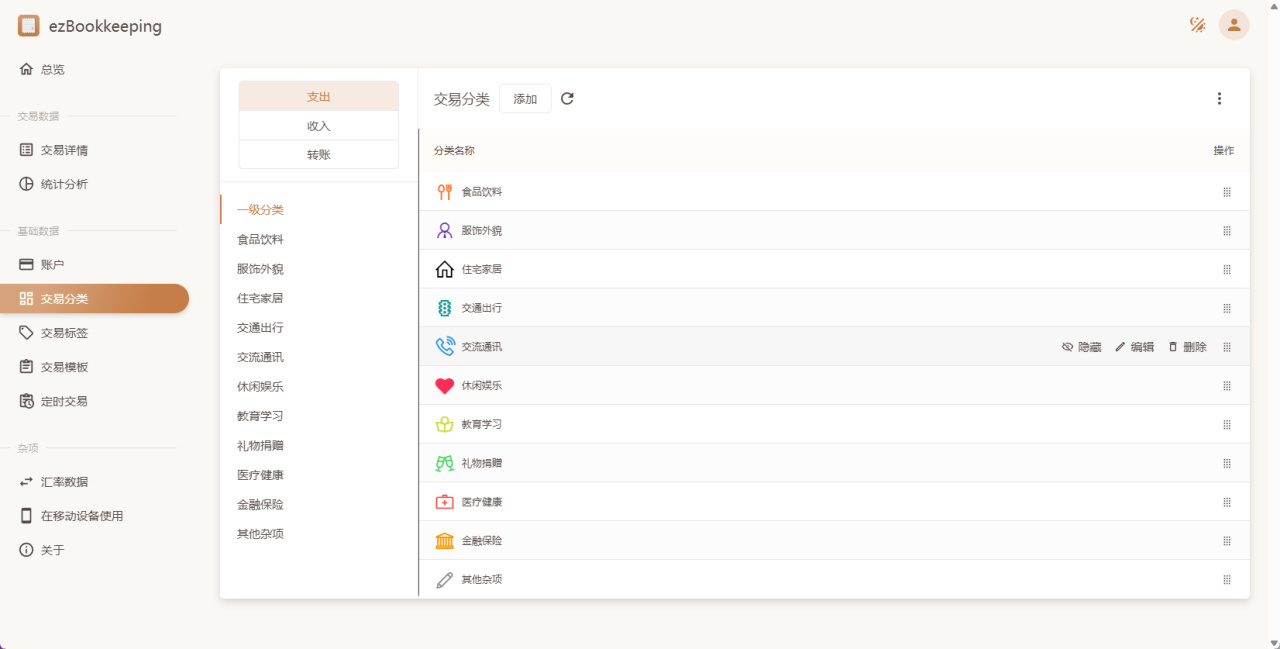The width and height of the screenshot is (1280, 649).
Task: Click the 休闲娱乐 heart icon
Action: (x=445, y=386)
